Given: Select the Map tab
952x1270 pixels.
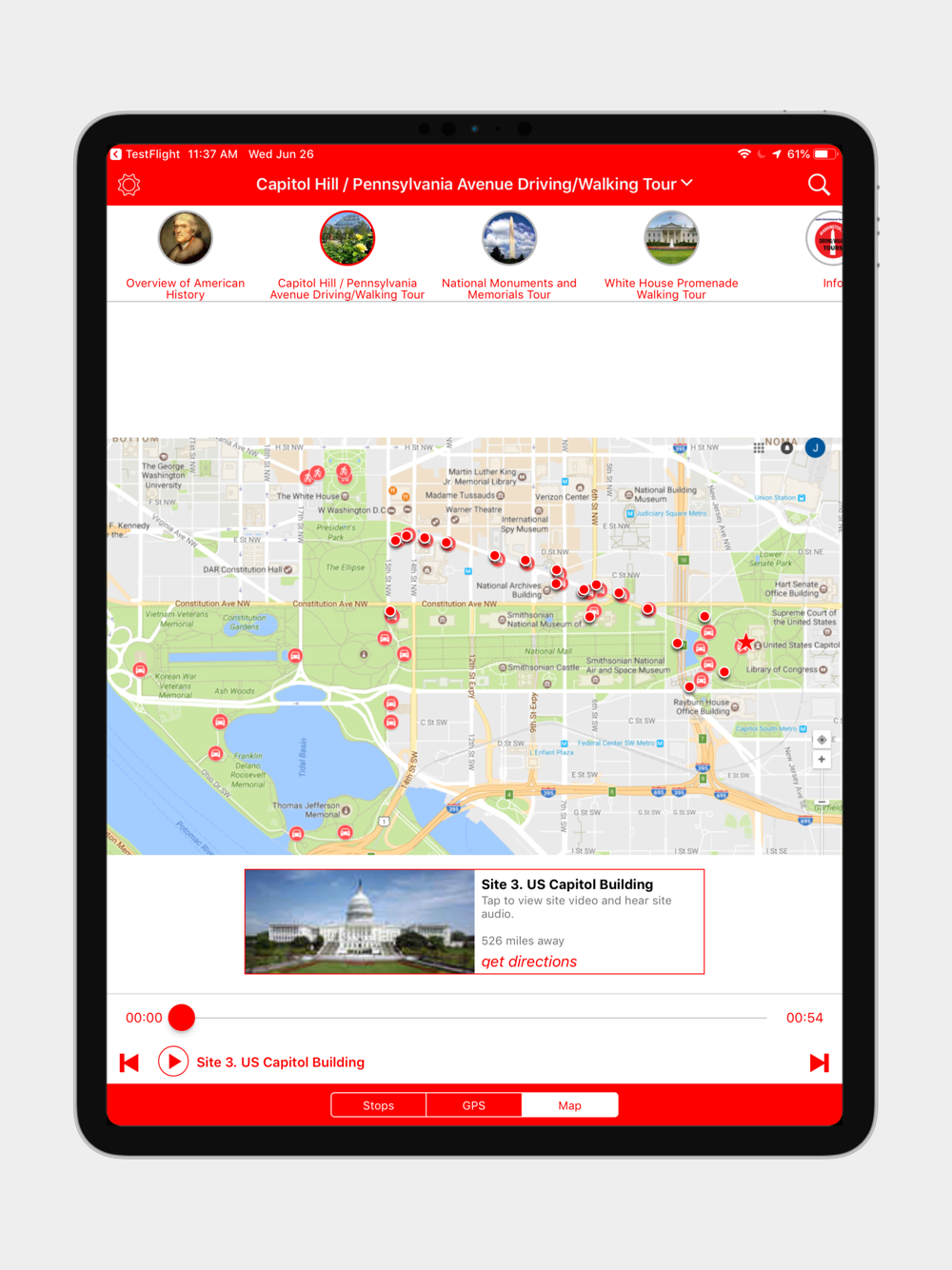Looking at the screenshot, I should click(x=570, y=1105).
